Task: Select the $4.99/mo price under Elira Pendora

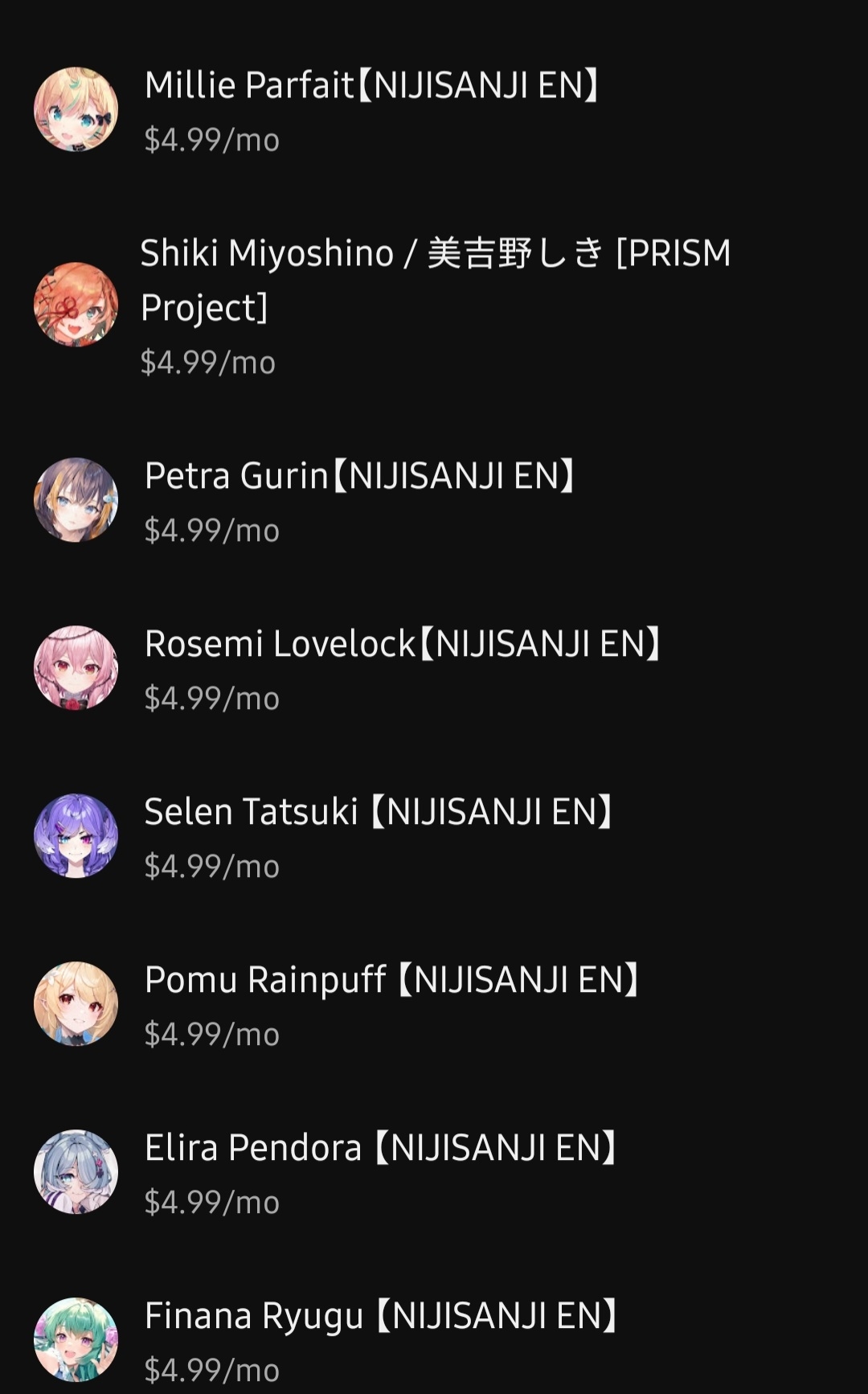Action: click(212, 1203)
